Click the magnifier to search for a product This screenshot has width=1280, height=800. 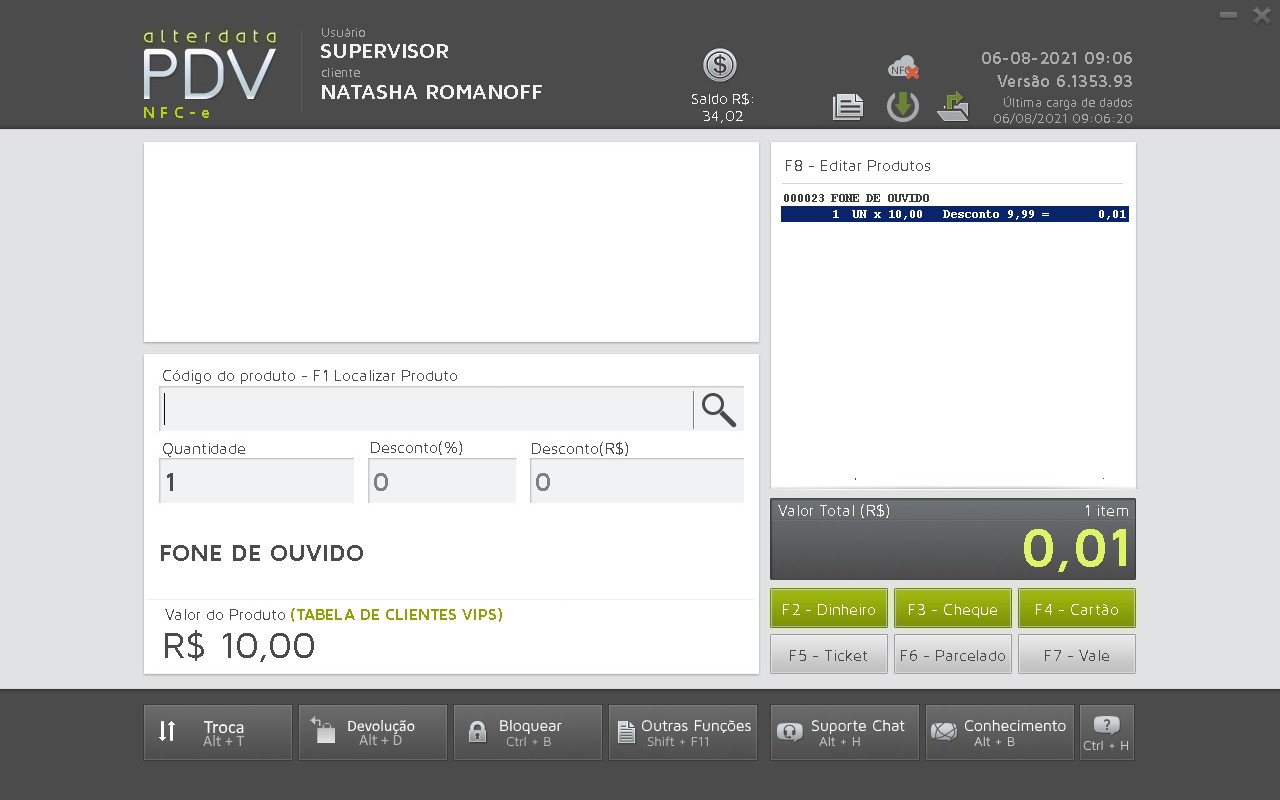pyautogui.click(x=719, y=409)
